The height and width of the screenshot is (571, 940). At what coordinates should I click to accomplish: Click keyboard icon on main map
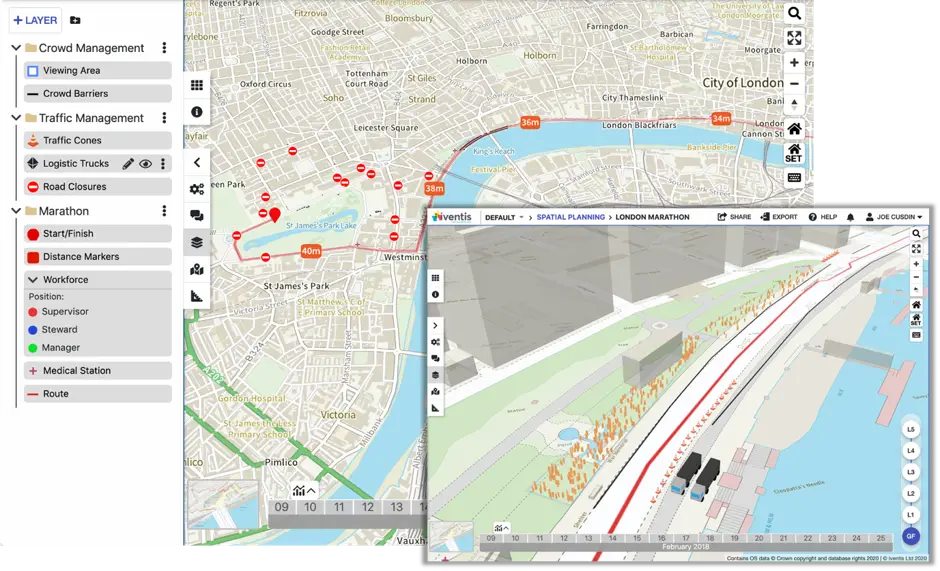[794, 178]
